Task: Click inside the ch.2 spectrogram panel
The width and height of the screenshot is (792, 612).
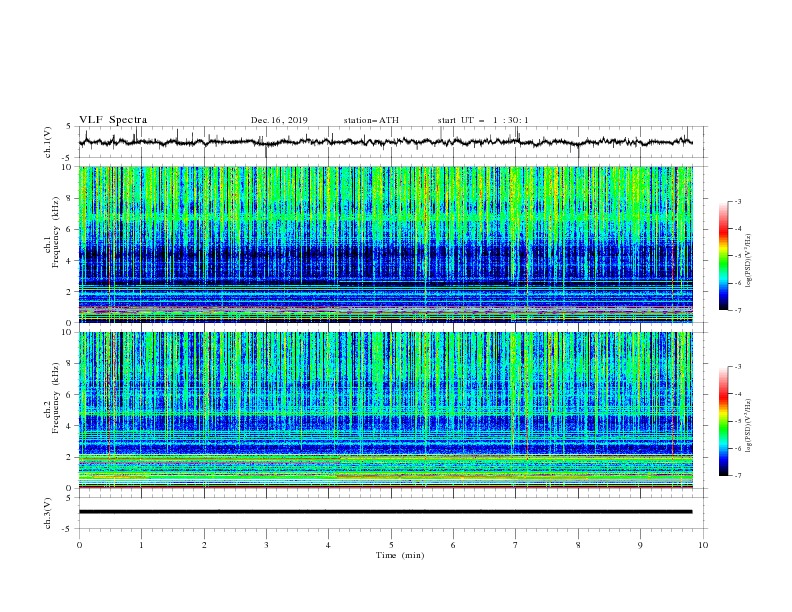Action: tap(385, 410)
